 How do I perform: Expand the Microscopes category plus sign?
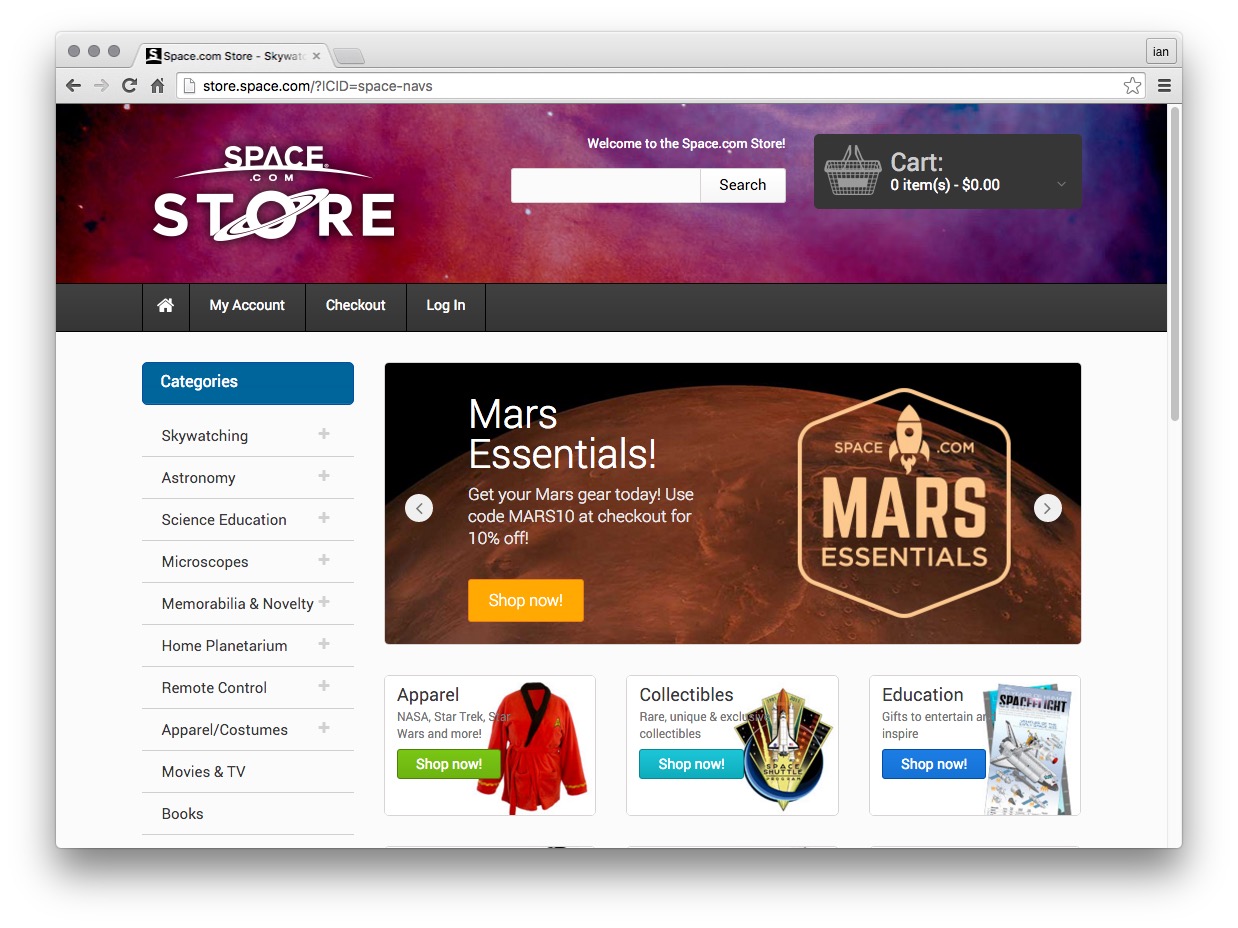pyautogui.click(x=323, y=560)
